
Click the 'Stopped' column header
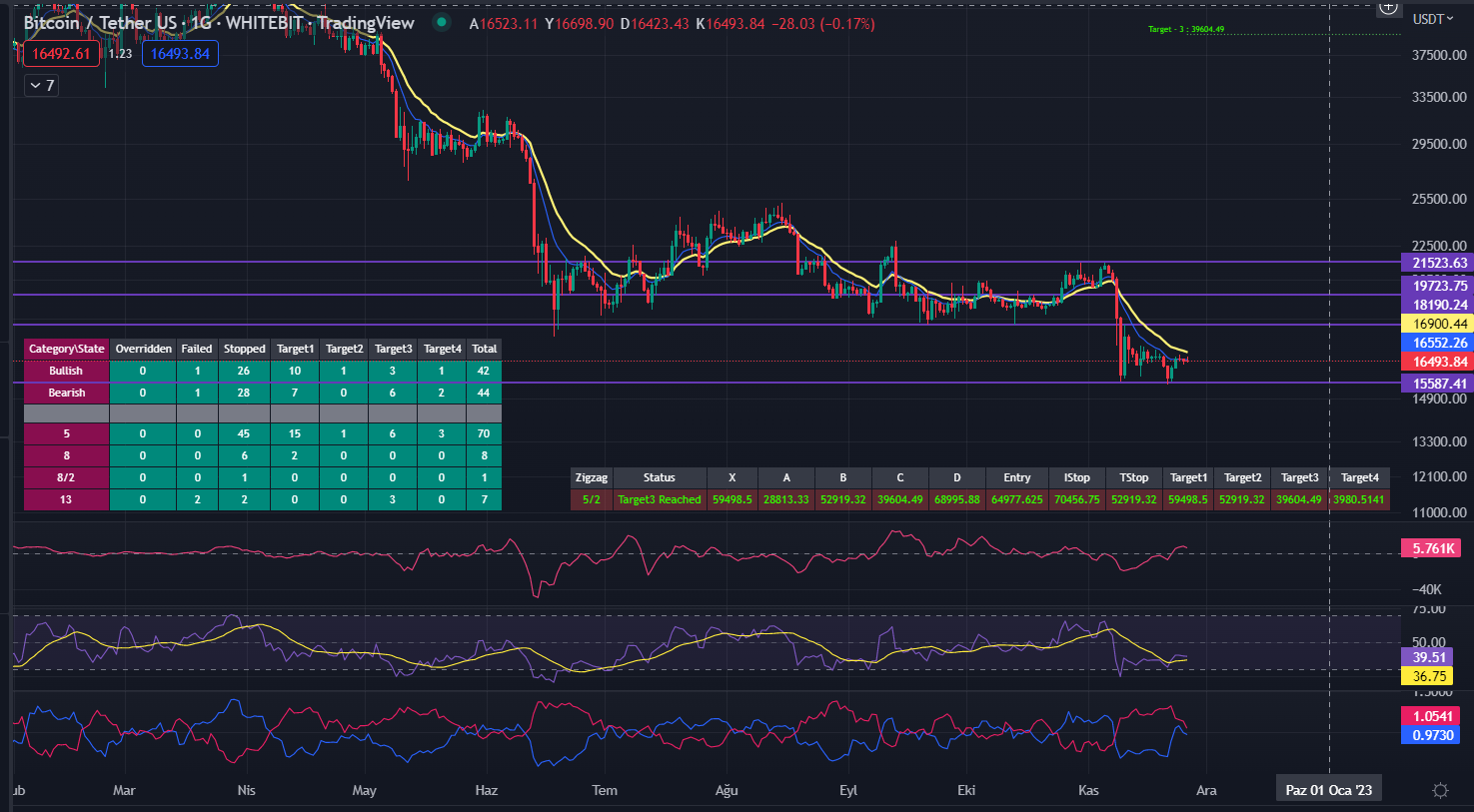(x=244, y=349)
